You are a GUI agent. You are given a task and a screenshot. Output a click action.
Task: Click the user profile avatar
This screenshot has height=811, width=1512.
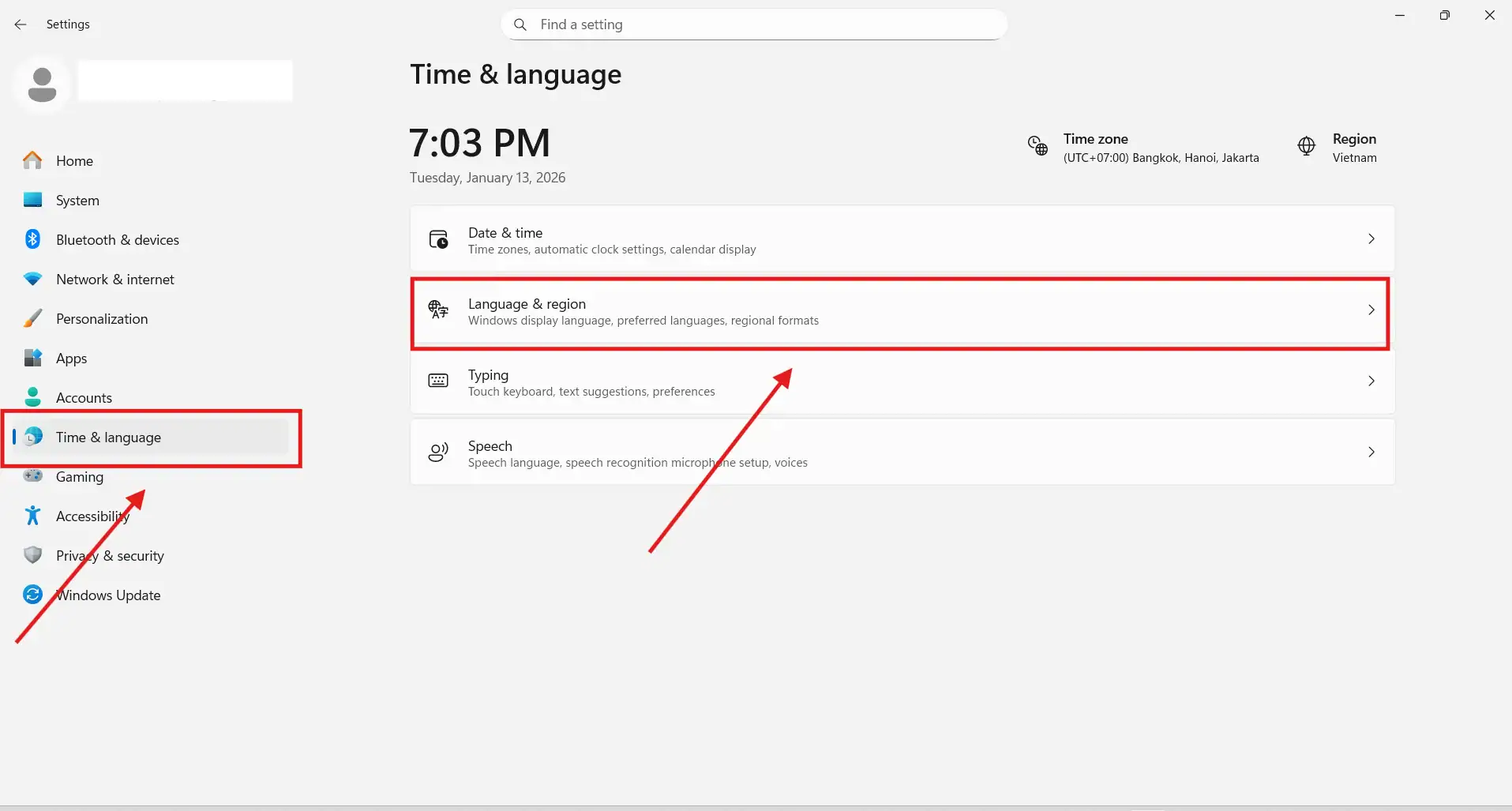42,84
